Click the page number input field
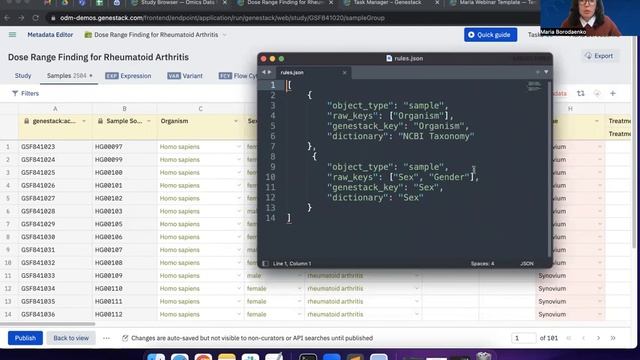Screen dimensions: 640x360 coord(524,338)
